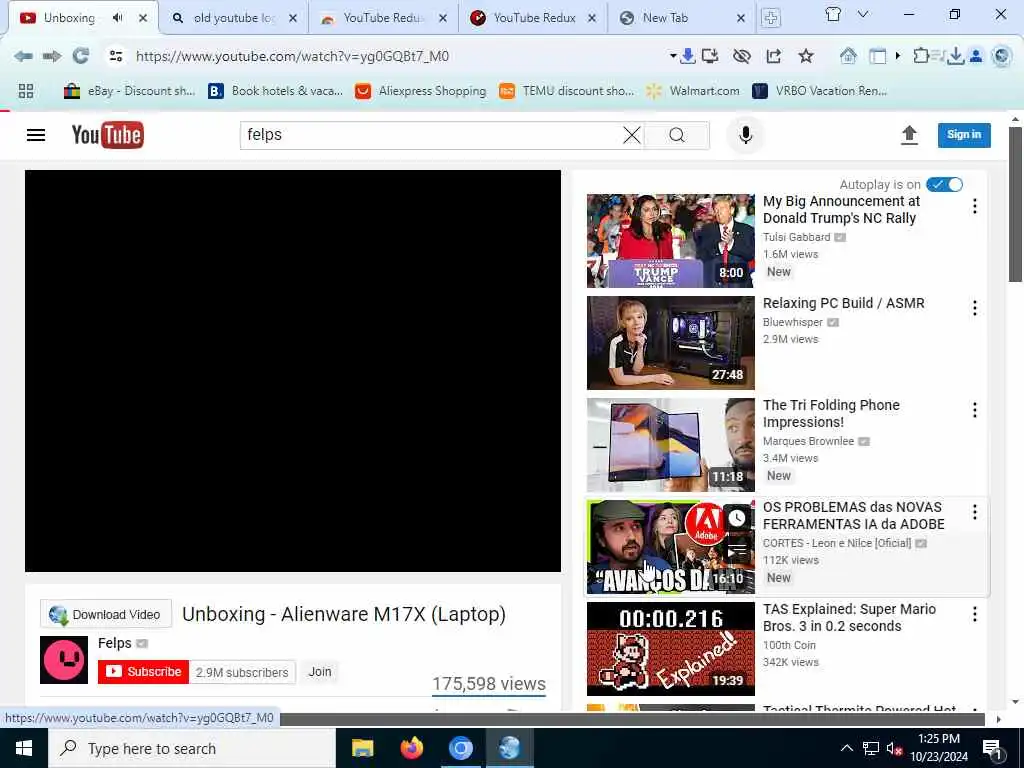Click the browser address bar URL
The width and height of the screenshot is (1024, 768).
point(292,56)
